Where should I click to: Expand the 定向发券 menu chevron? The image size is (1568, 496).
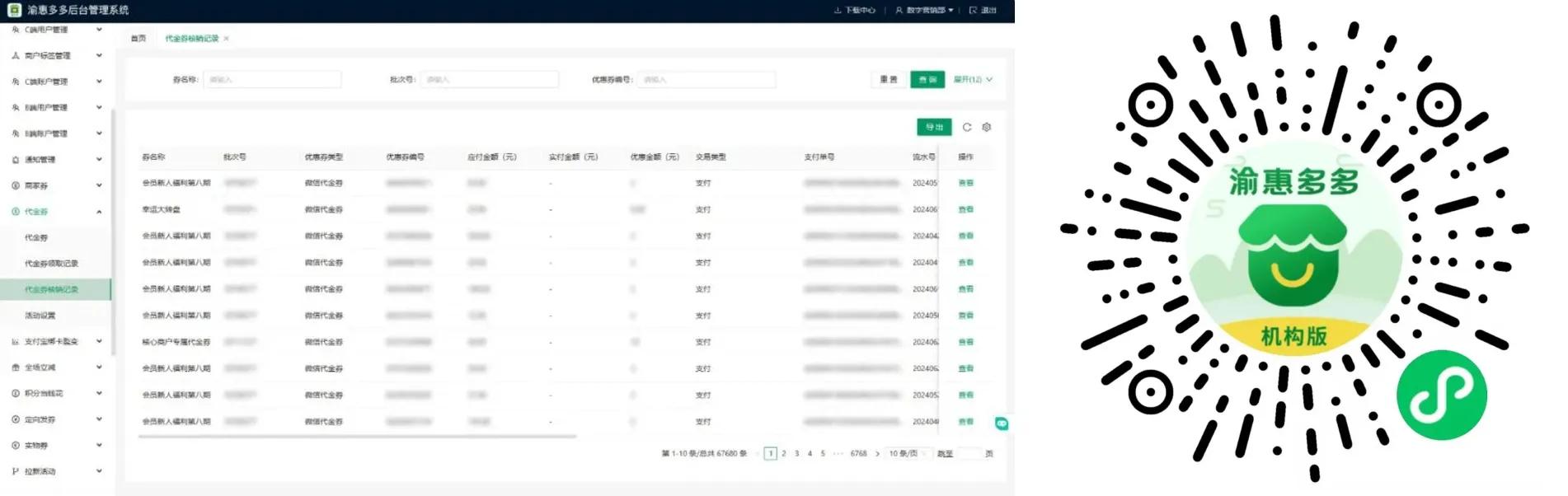(99, 419)
